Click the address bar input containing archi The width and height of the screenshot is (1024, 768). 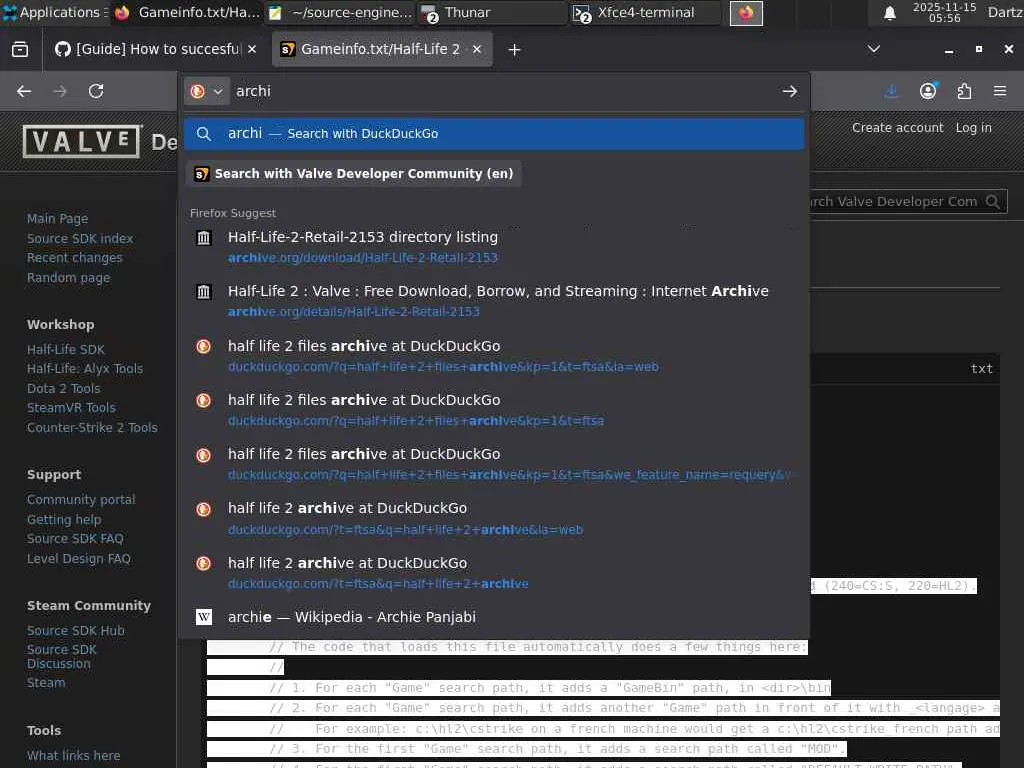coord(503,91)
